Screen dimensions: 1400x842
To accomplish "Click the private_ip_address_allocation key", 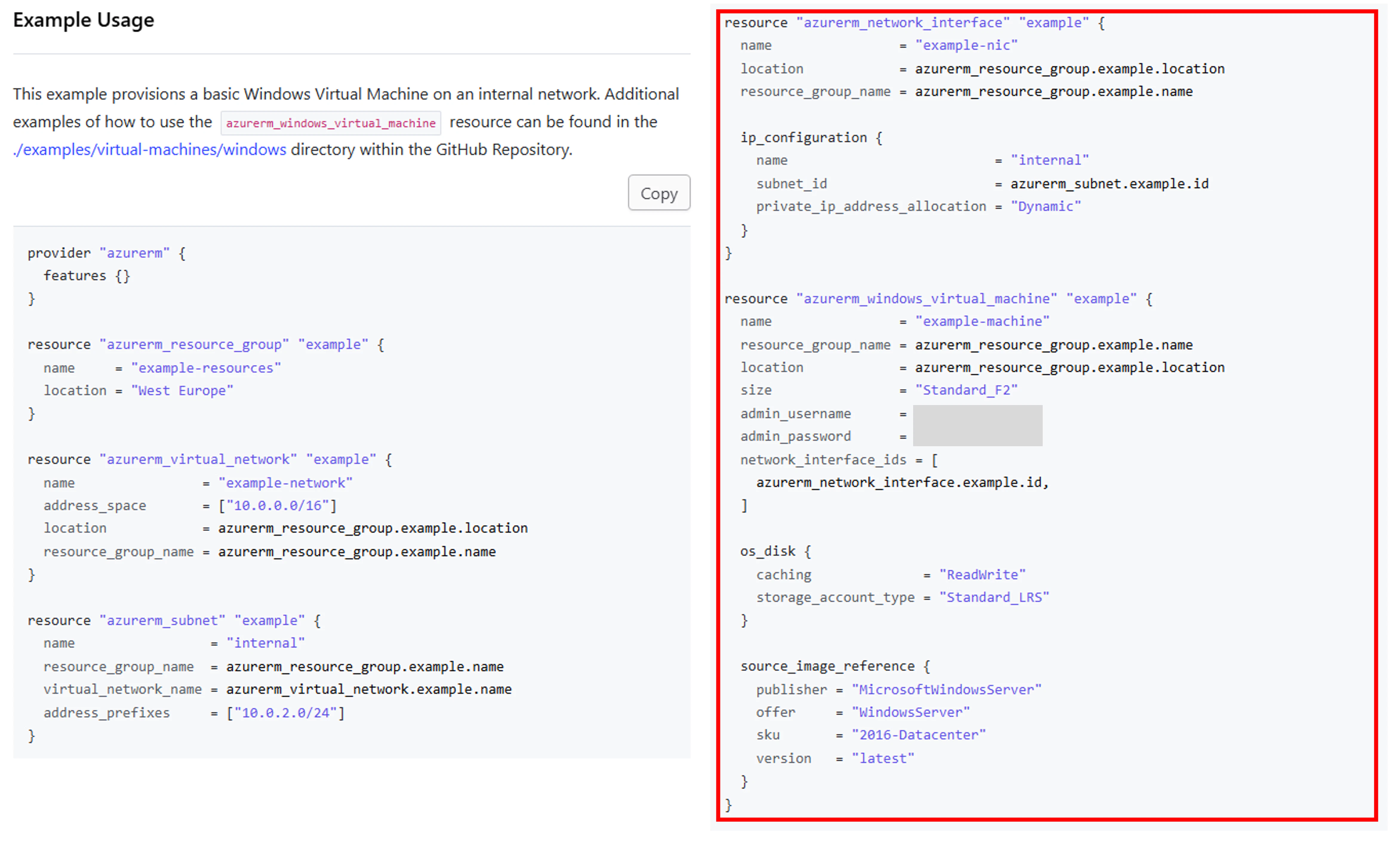I will click(871, 207).
